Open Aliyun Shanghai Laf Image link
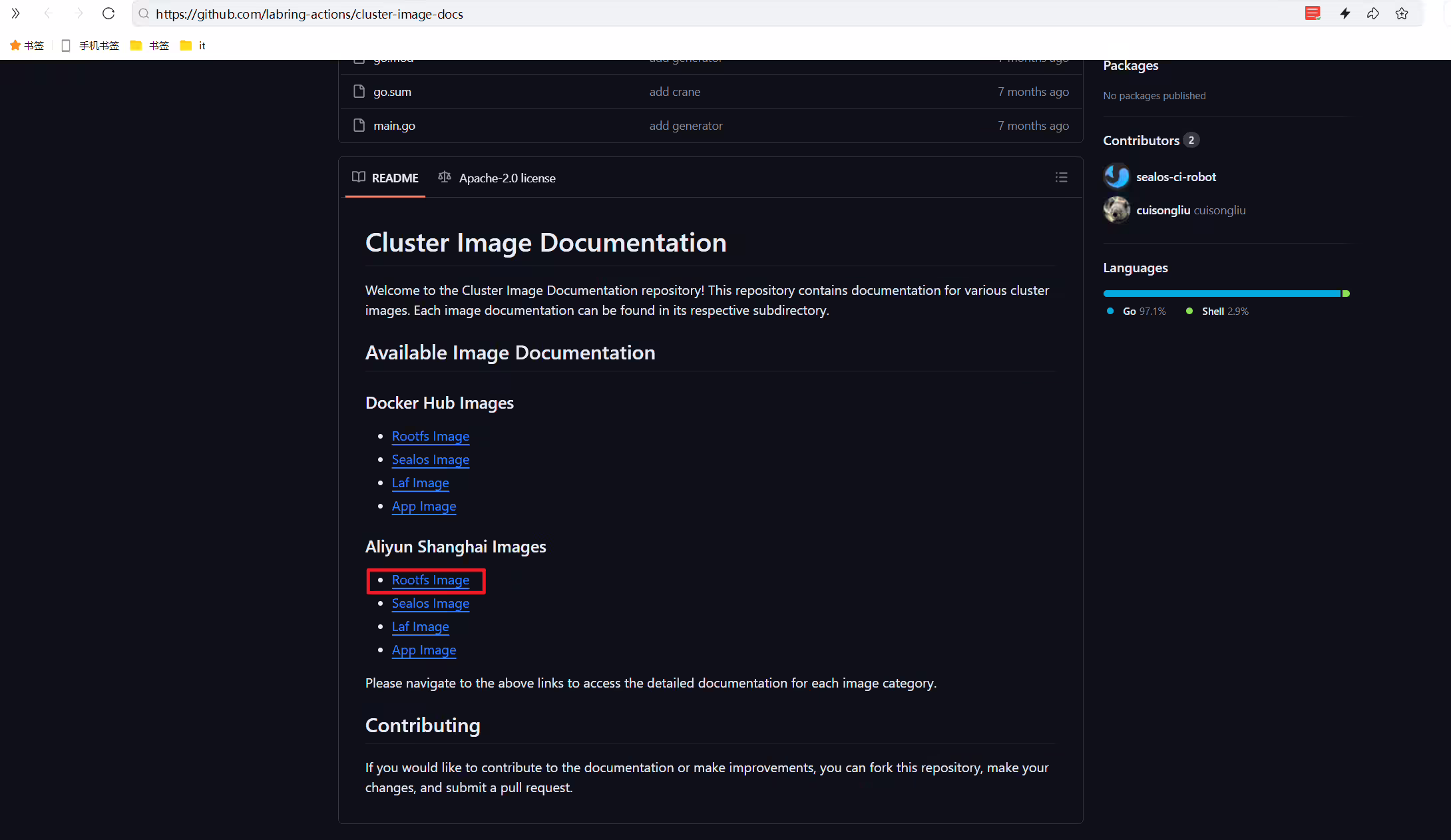Viewport: 1451px width, 840px height. 421,626
